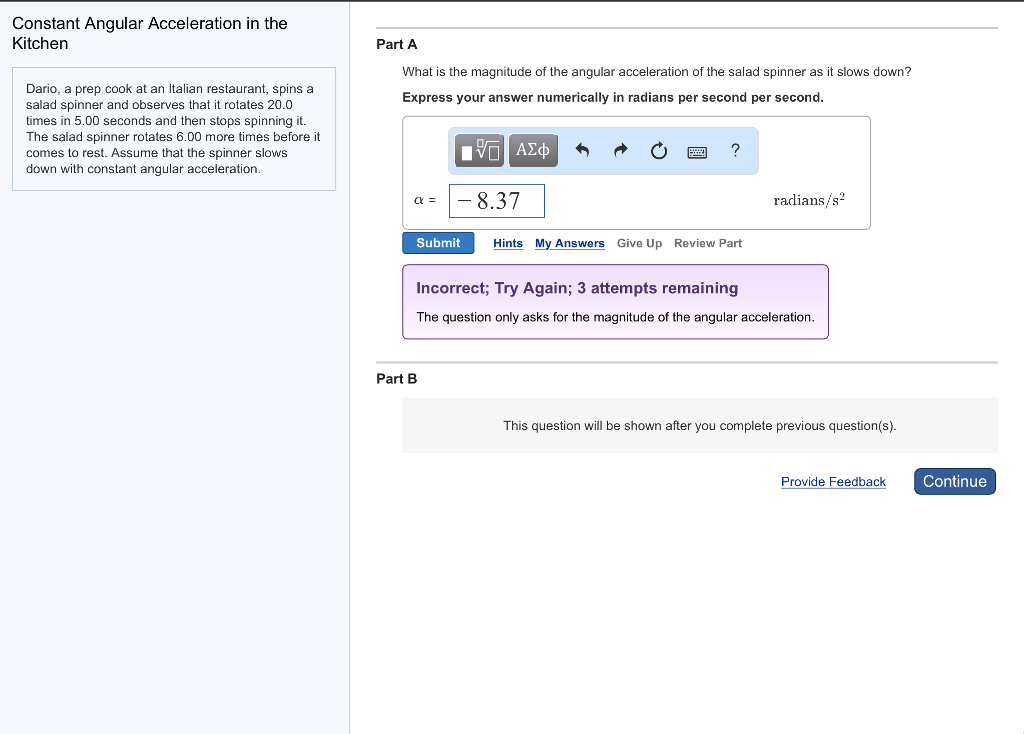Click the Provide Feedback link

coord(833,482)
